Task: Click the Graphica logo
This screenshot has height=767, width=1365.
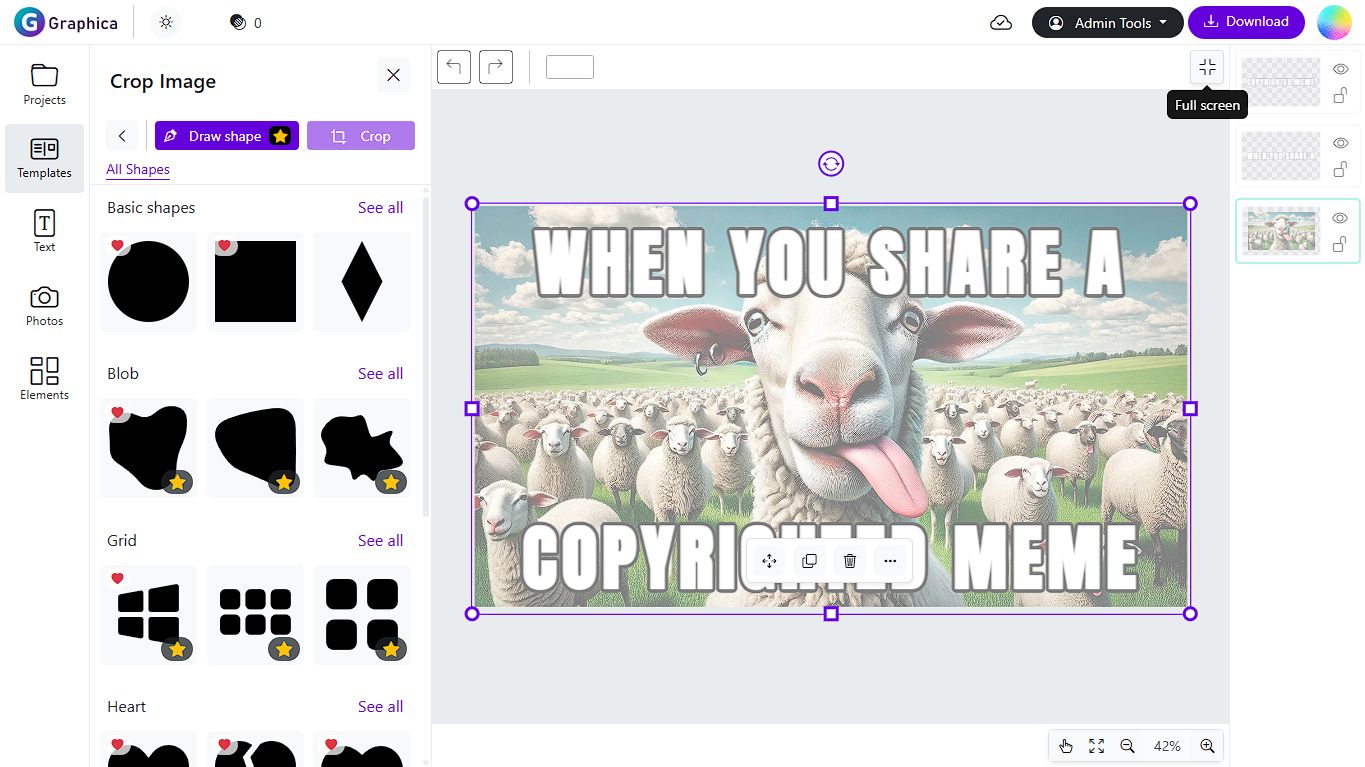Action: pos(66,22)
